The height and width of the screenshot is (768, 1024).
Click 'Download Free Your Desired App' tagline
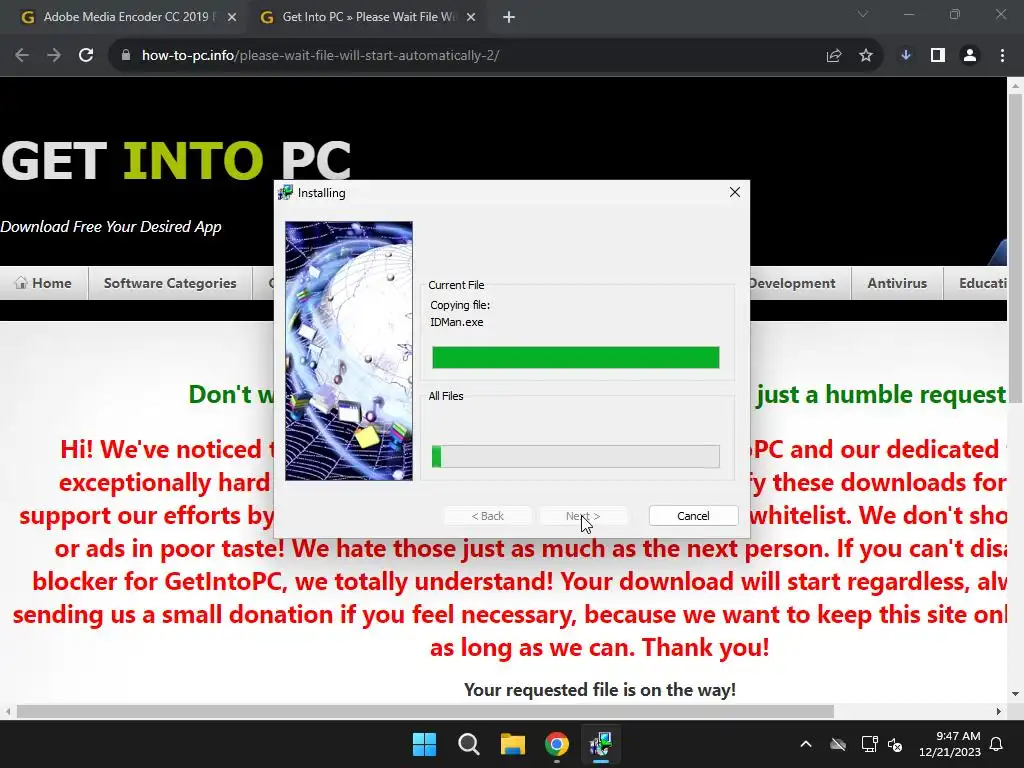pos(110,227)
